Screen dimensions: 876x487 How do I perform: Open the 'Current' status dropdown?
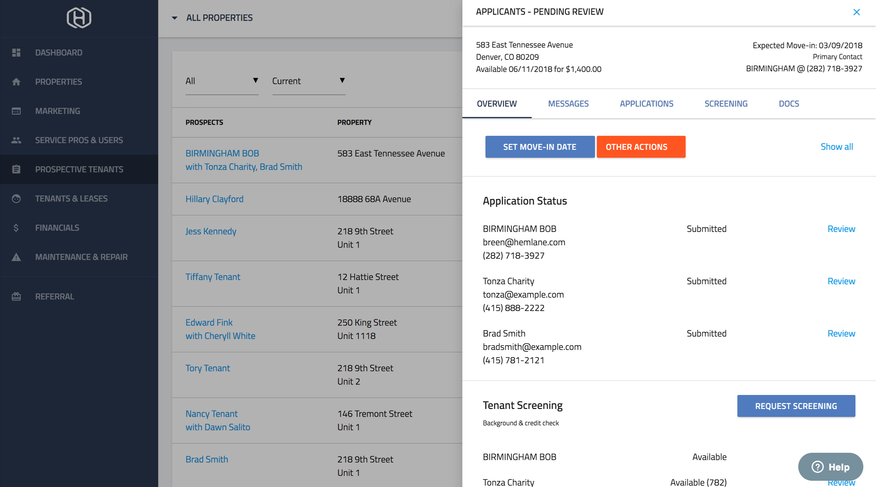tap(308, 81)
